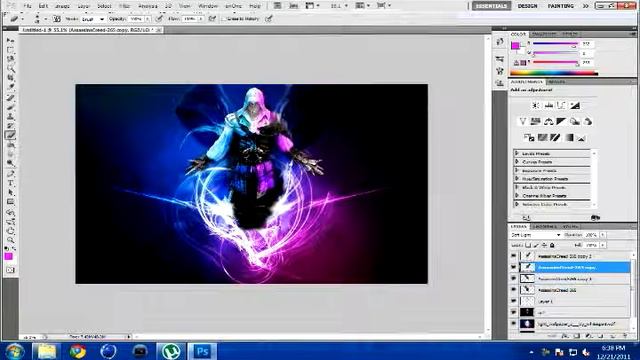Toggle visibility of the bottom light layer
The height and width of the screenshot is (360, 640).
coord(513,323)
